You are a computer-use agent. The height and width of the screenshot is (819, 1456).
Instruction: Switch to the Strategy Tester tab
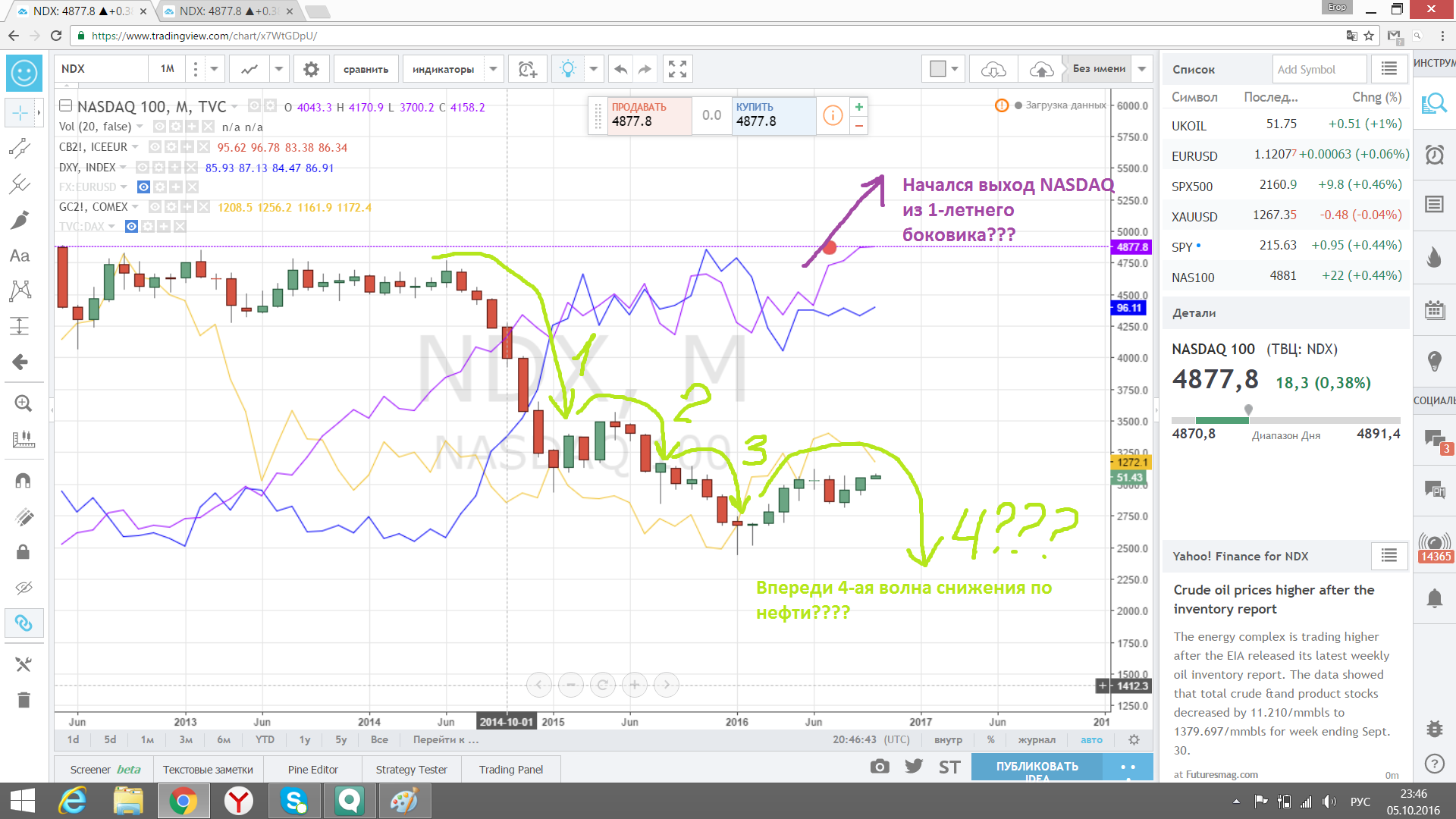[411, 769]
